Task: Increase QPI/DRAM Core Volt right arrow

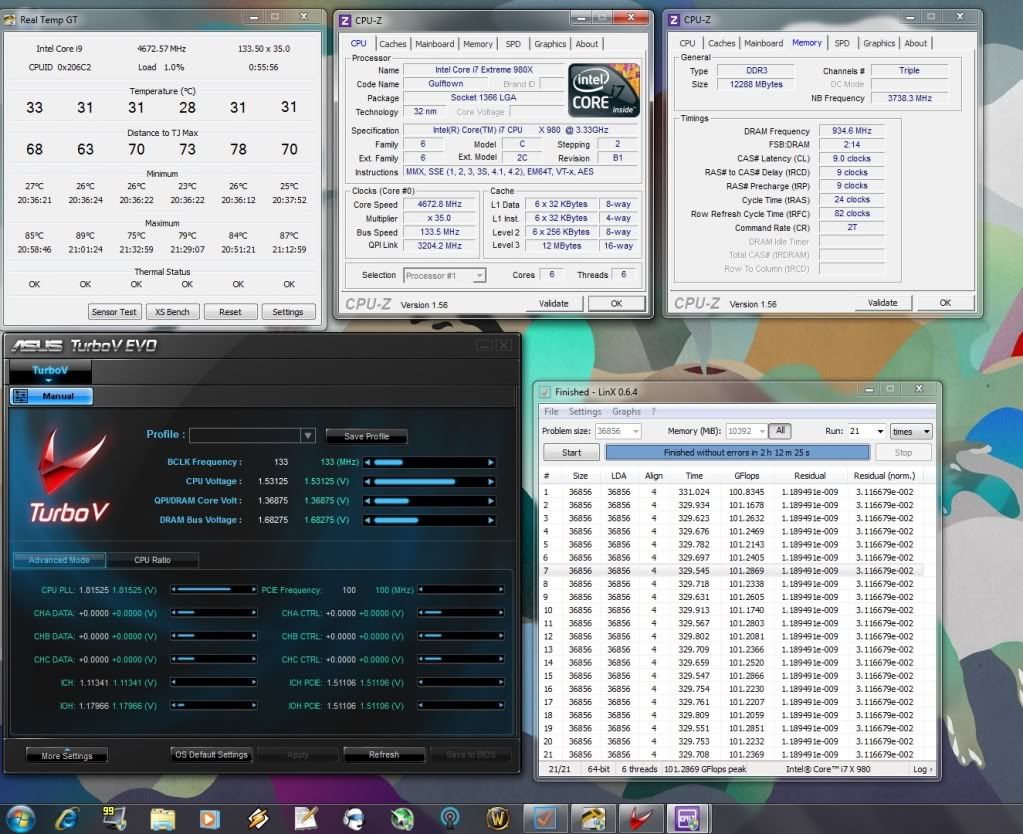Action: pos(491,501)
